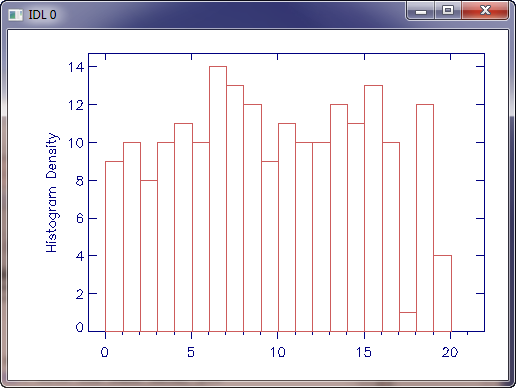Click the y-axis label 8
The height and width of the screenshot is (388, 516).
tap(80, 181)
